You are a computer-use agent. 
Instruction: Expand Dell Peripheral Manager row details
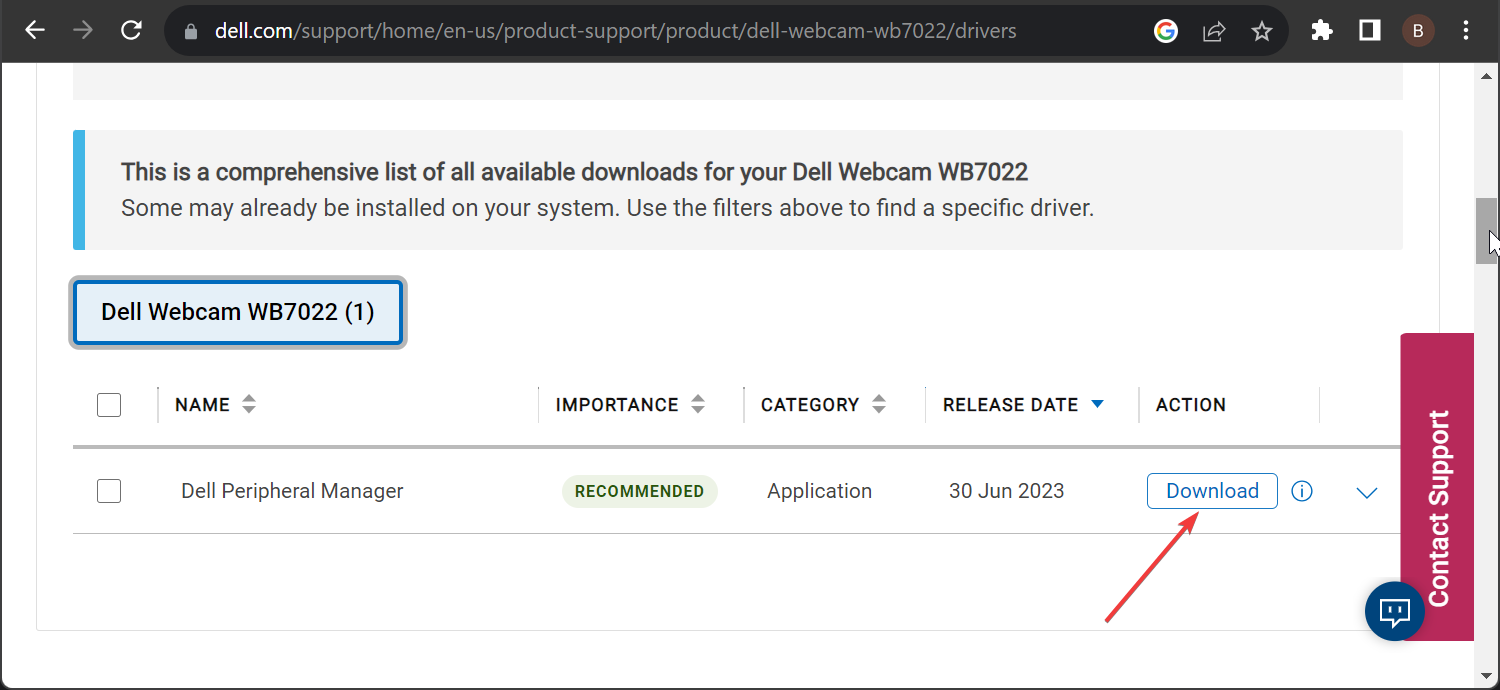1367,492
